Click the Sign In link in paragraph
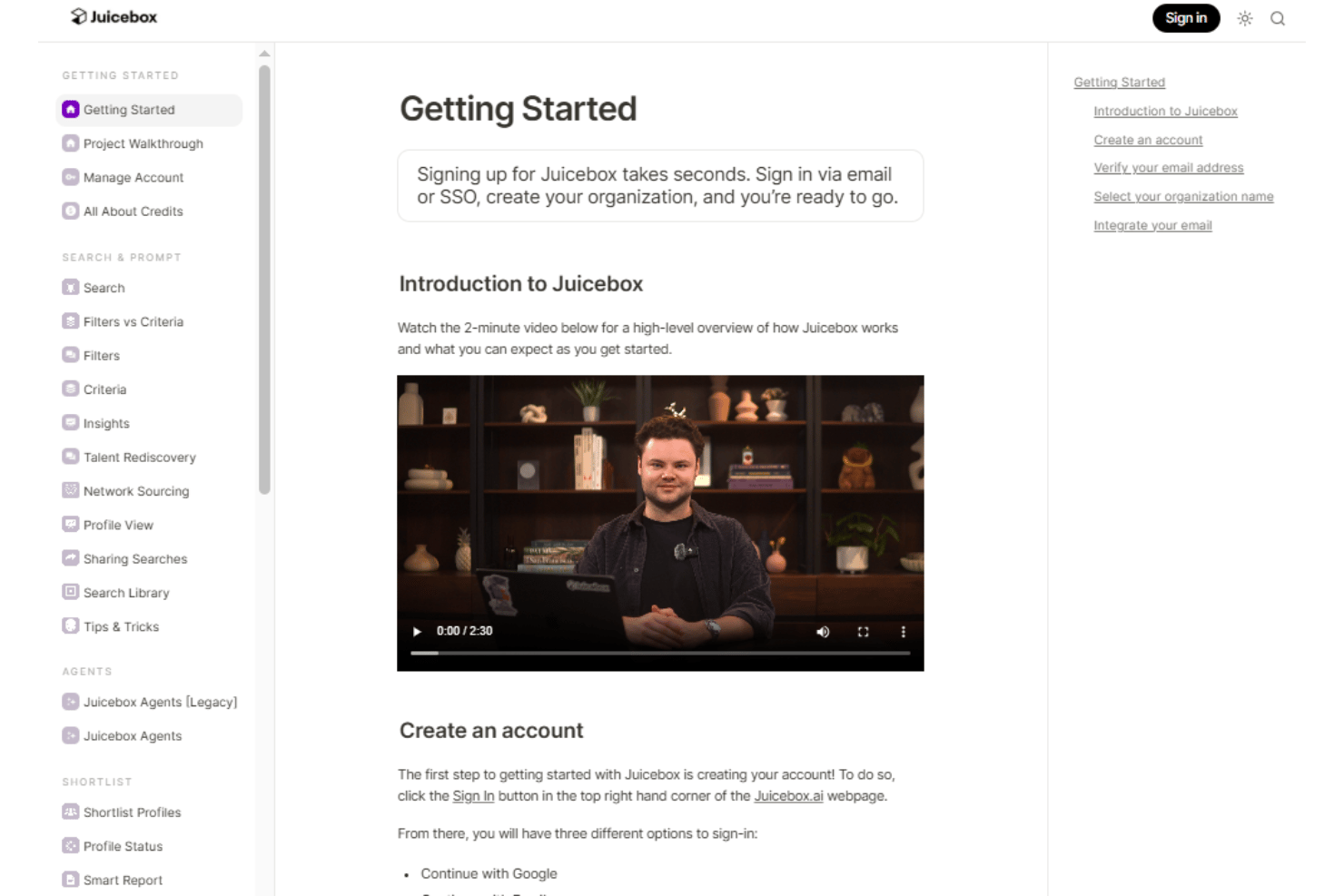 click(473, 796)
